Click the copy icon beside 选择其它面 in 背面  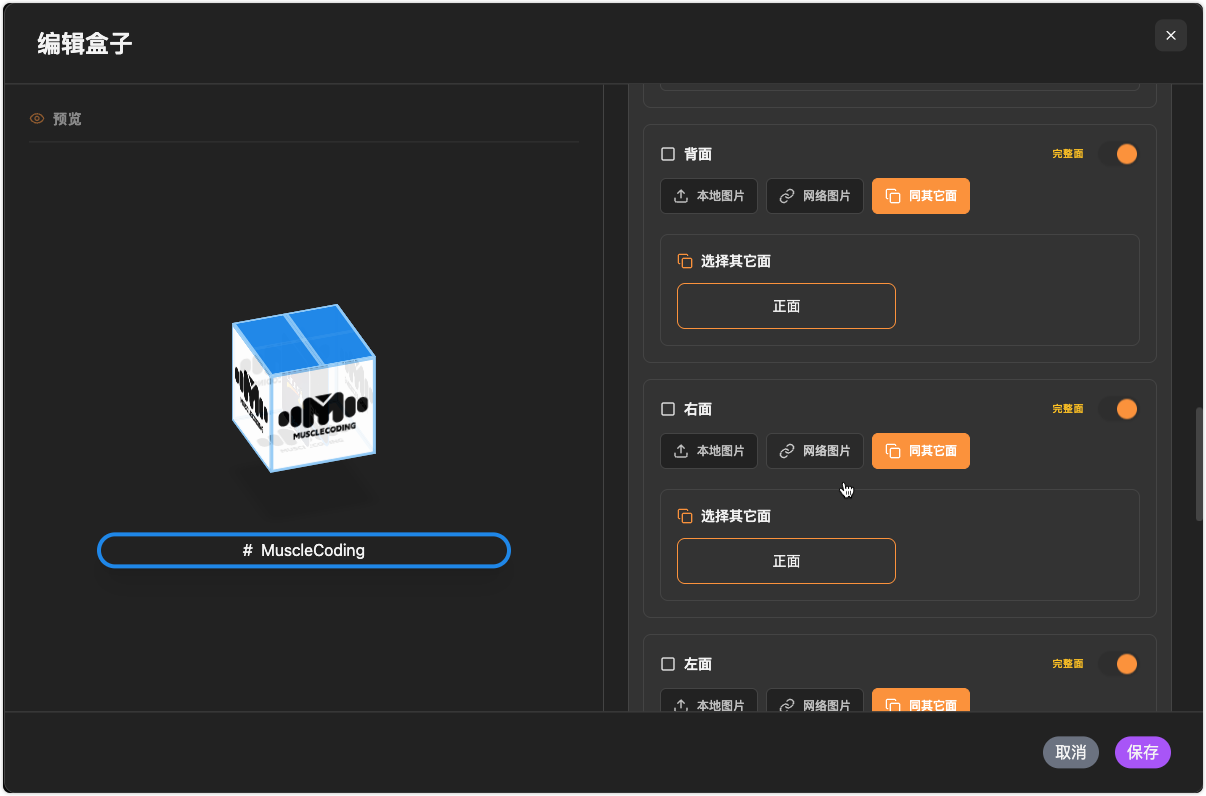click(x=685, y=261)
